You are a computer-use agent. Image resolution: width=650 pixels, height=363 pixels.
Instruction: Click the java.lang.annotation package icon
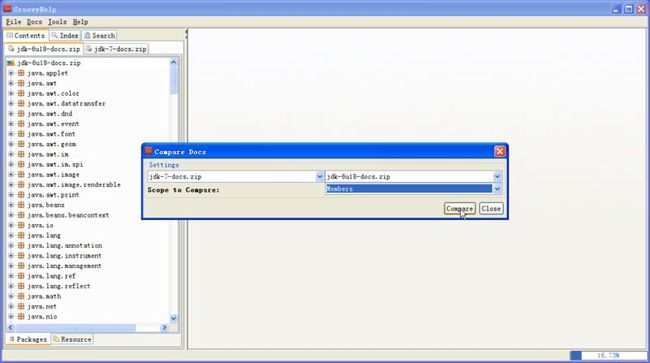(x=21, y=246)
